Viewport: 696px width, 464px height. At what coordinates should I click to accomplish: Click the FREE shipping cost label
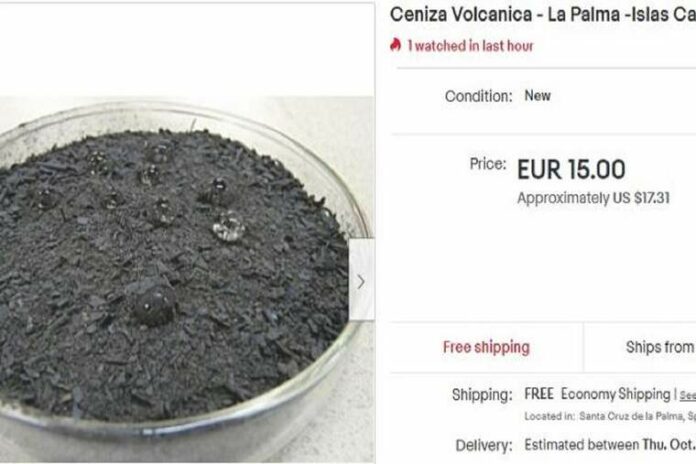pyautogui.click(x=539, y=394)
